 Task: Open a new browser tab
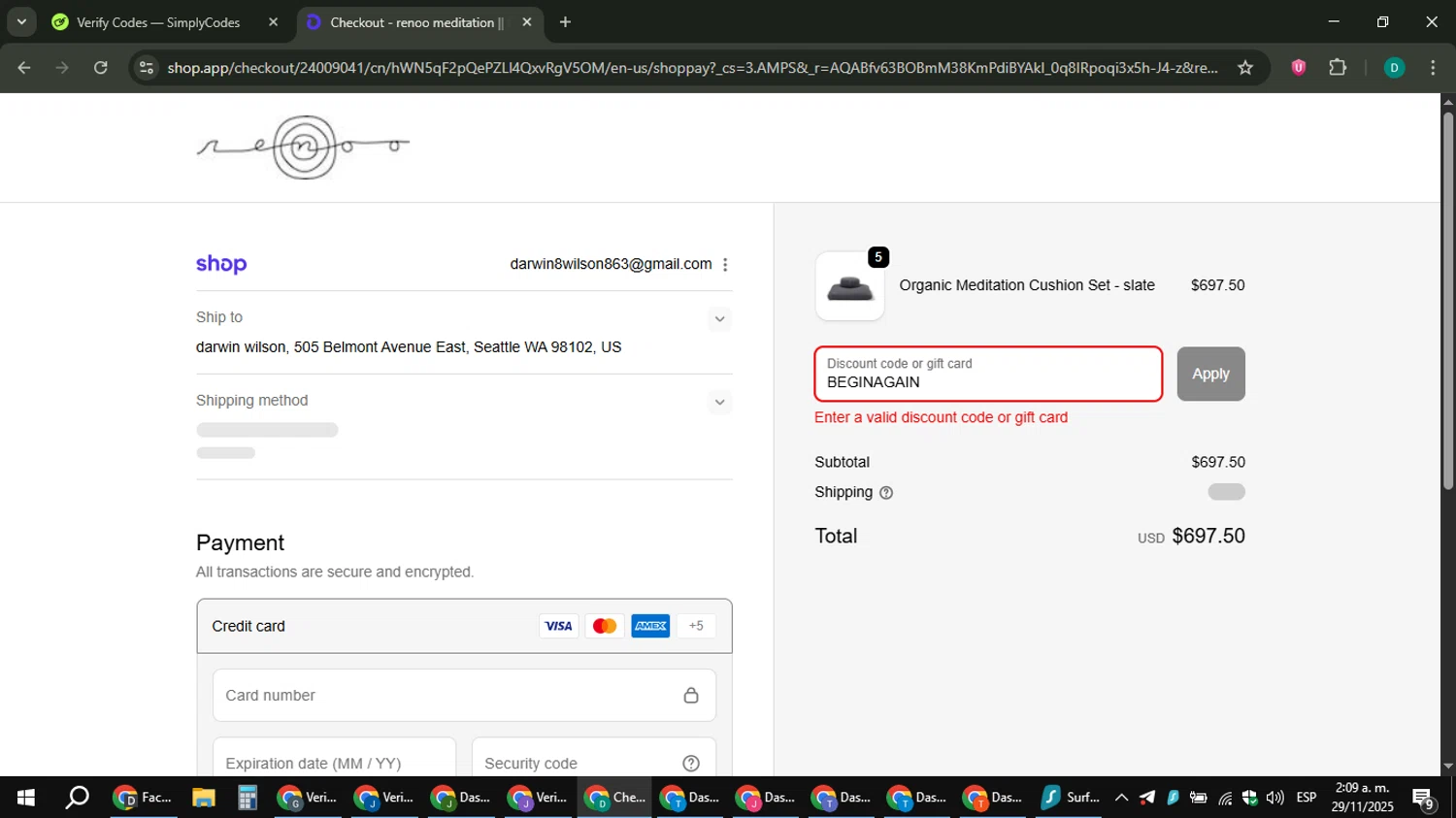[565, 22]
